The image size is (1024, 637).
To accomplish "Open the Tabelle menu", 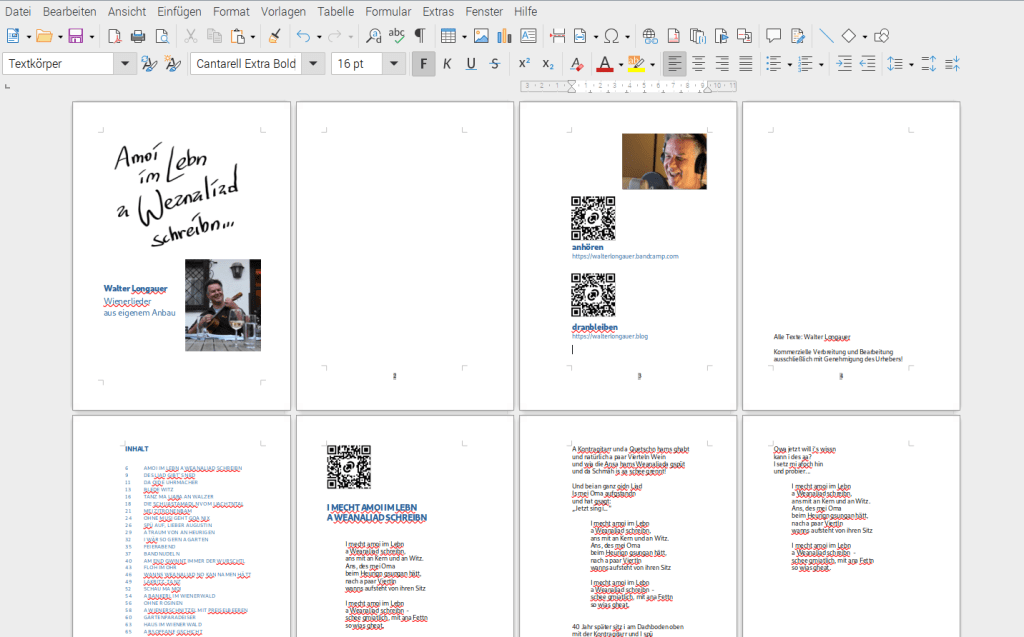I will coord(335,11).
